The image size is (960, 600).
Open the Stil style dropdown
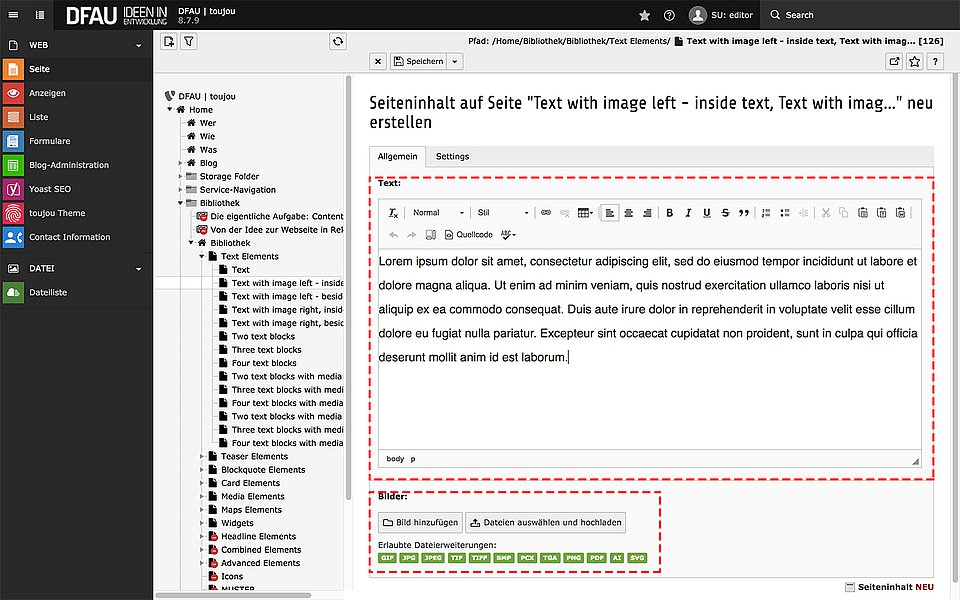(502, 212)
